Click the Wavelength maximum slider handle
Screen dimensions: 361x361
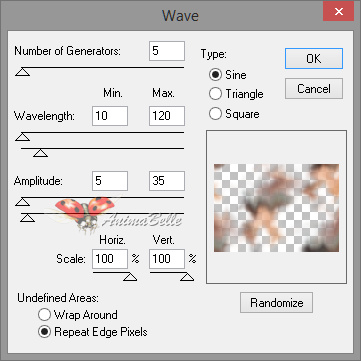[41, 153]
